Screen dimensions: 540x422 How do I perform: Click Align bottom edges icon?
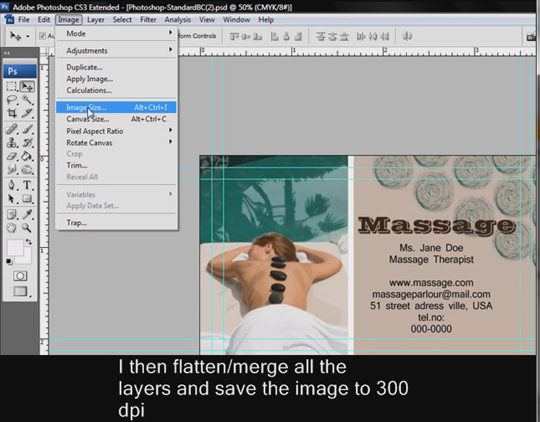coord(257,36)
